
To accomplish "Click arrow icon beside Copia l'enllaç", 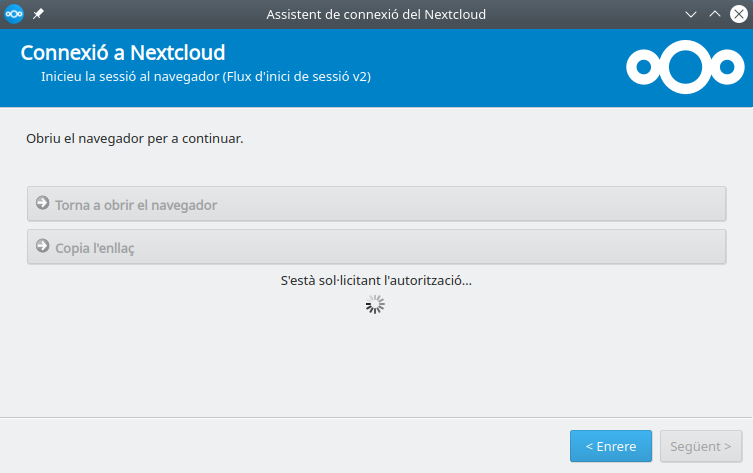I will (42, 246).
